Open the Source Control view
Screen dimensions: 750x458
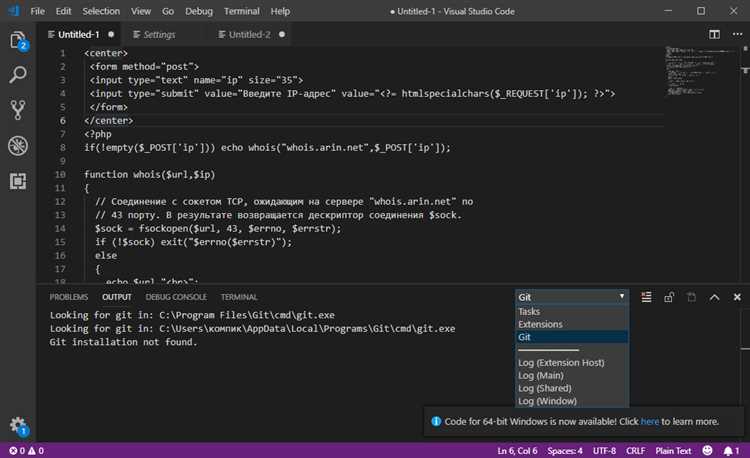click(x=17, y=110)
